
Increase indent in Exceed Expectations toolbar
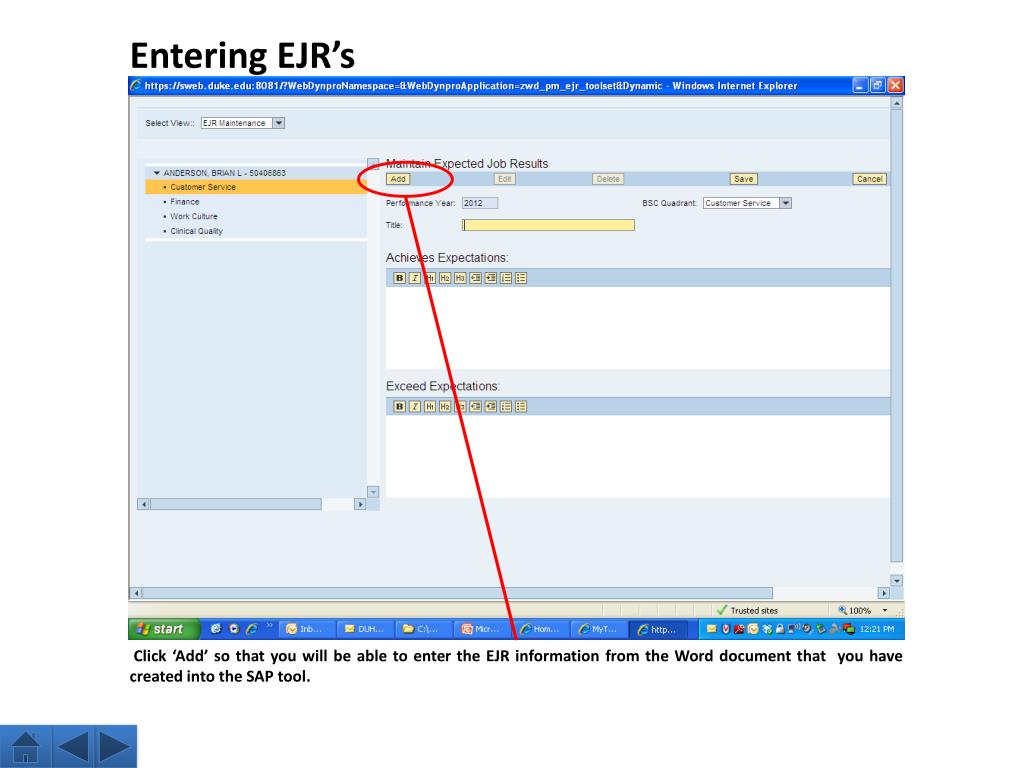coord(490,406)
